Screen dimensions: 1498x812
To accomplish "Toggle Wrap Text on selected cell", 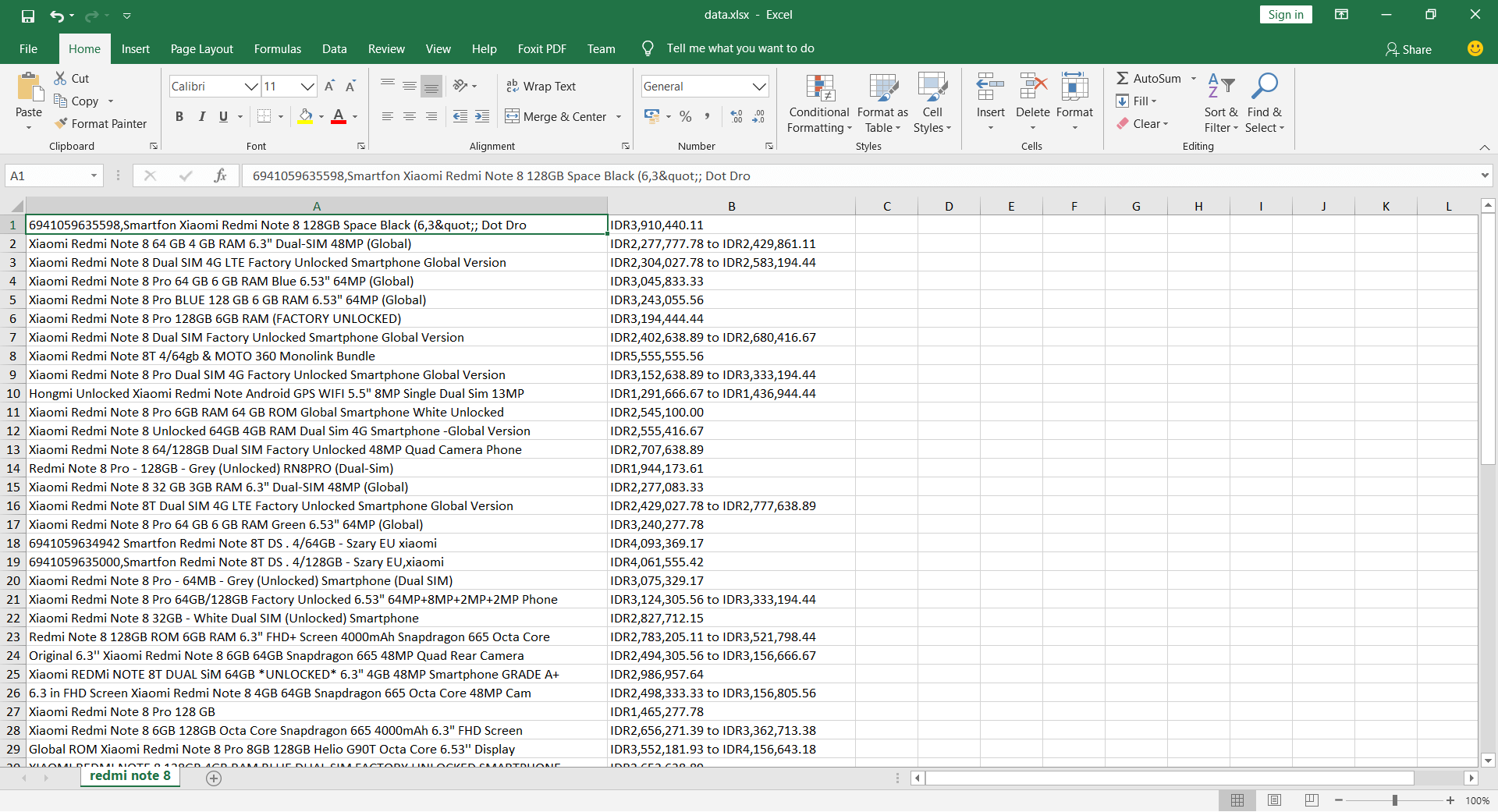I will [x=541, y=87].
